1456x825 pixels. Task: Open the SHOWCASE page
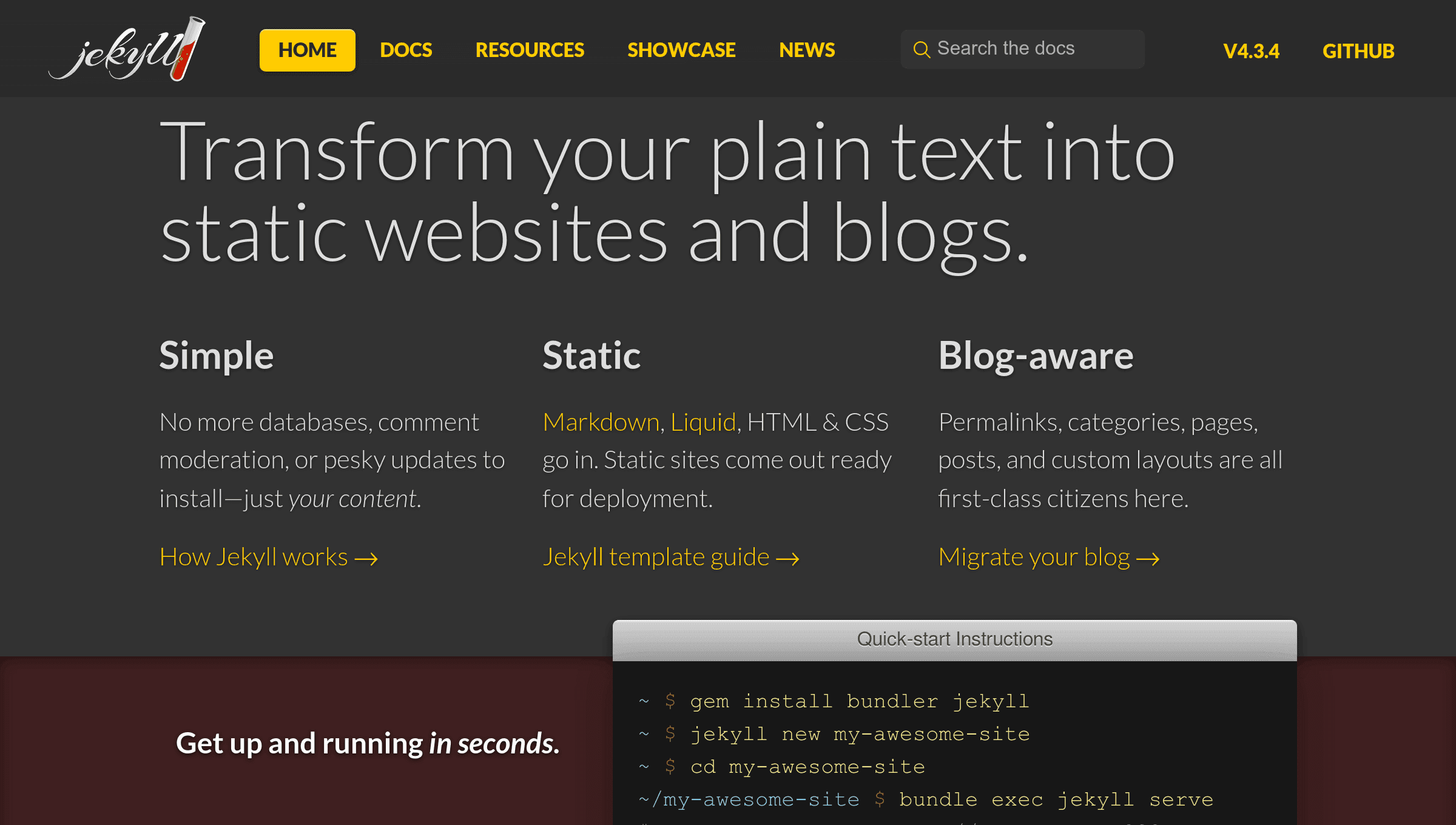click(x=681, y=50)
